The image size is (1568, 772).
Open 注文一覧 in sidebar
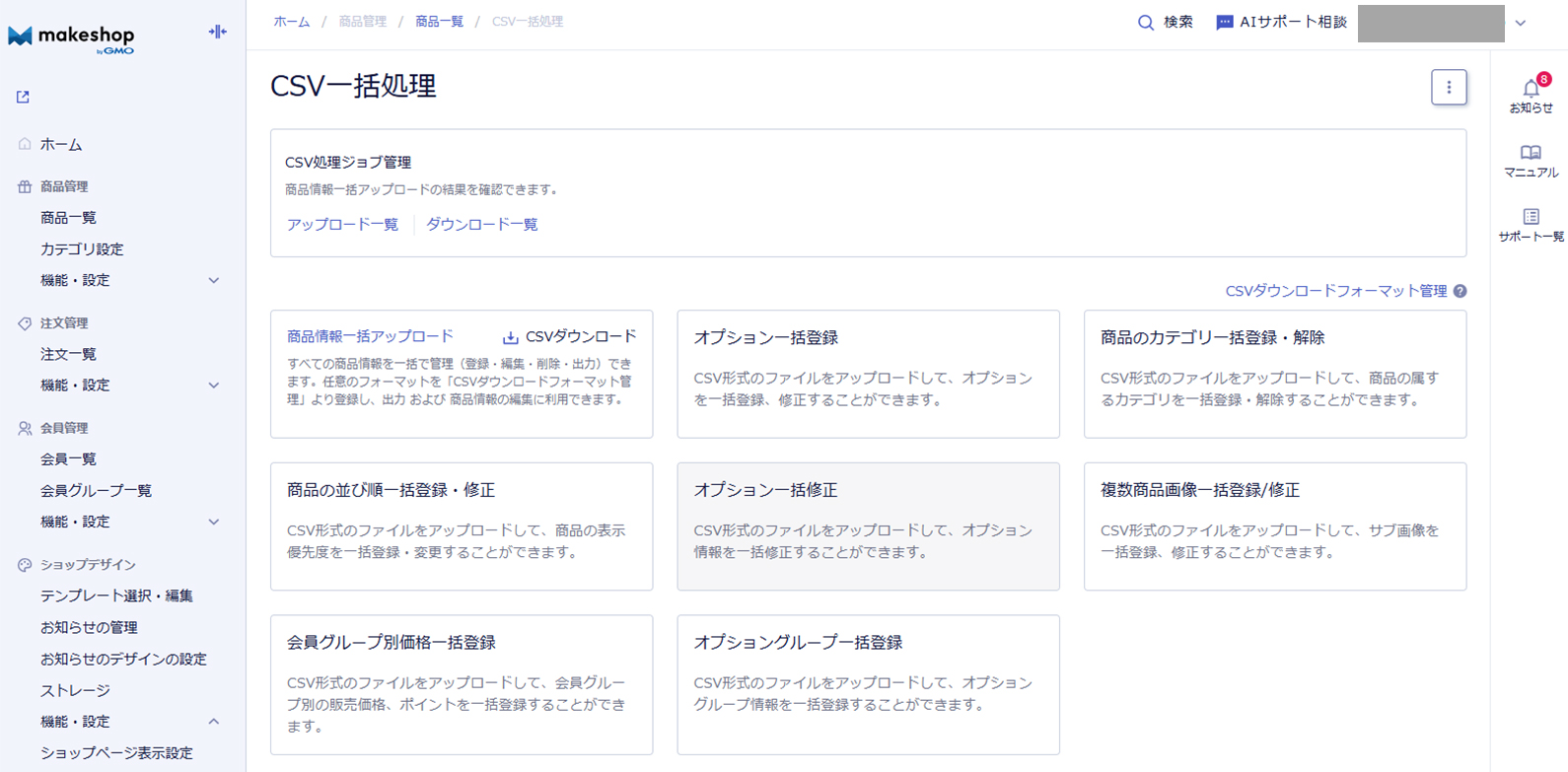(68, 354)
